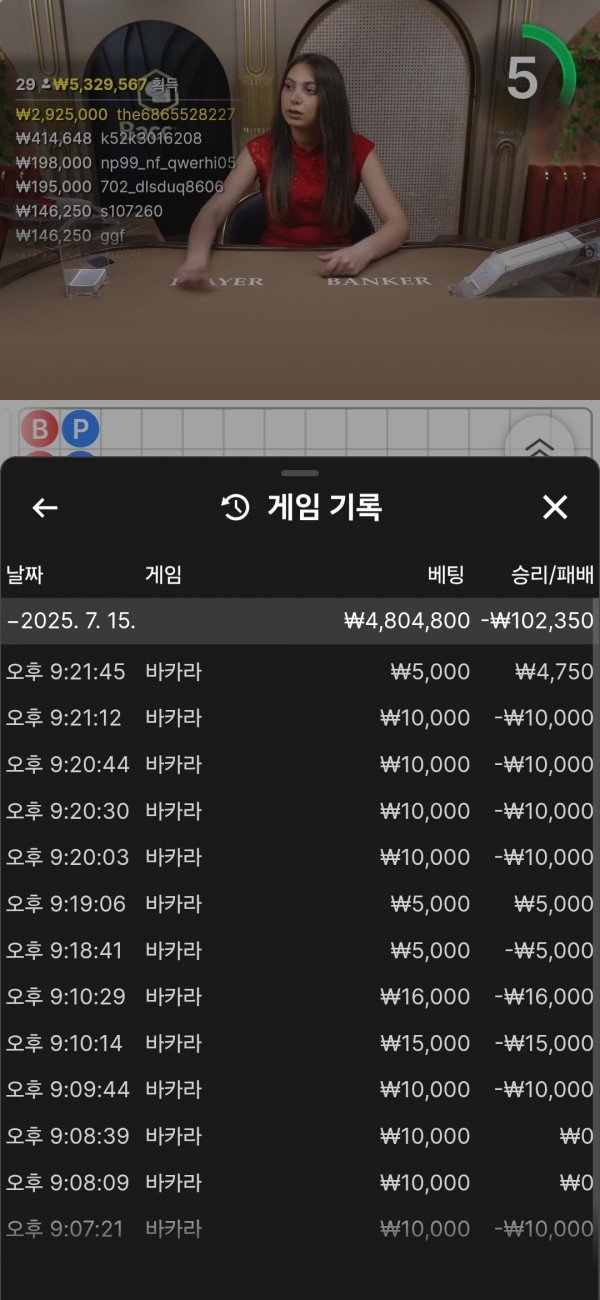Tap the blue P bead in roadmap
Screen dimensions: 600x1300
(80, 431)
